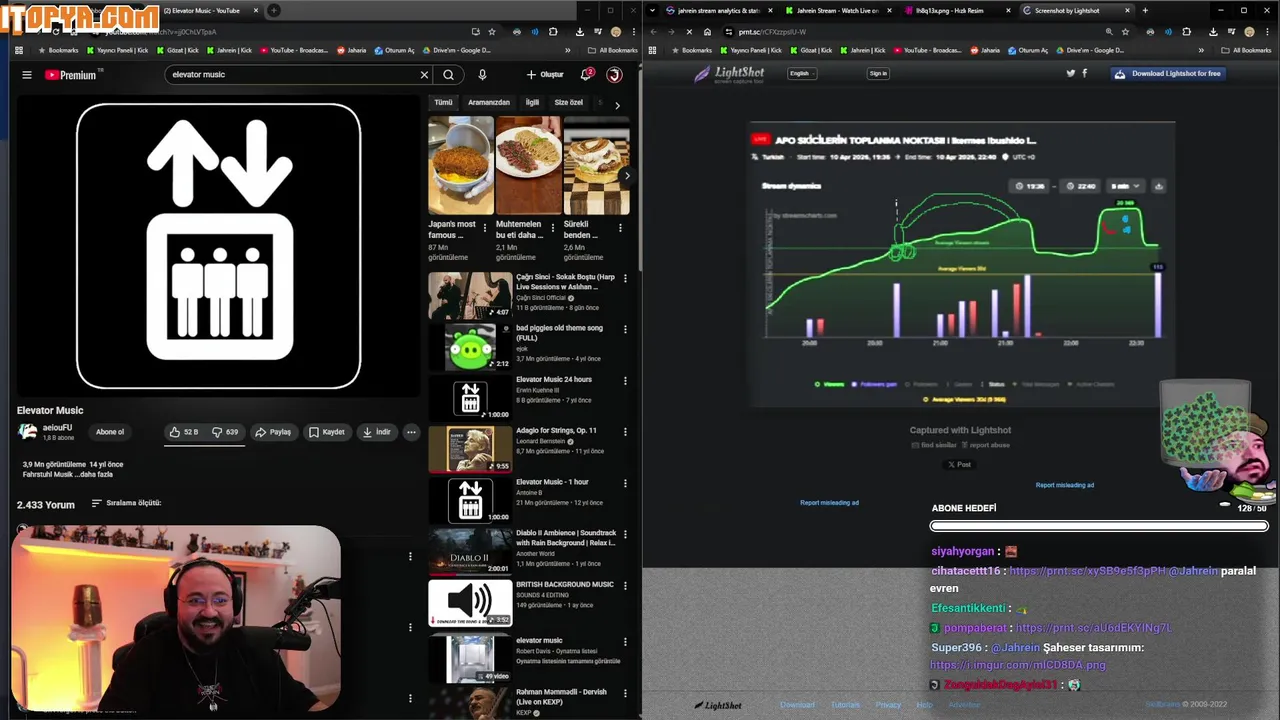The width and height of the screenshot is (1280, 720).
Task: Open the zoom indicator in prnt.sc address bar
Action: coord(1109,32)
